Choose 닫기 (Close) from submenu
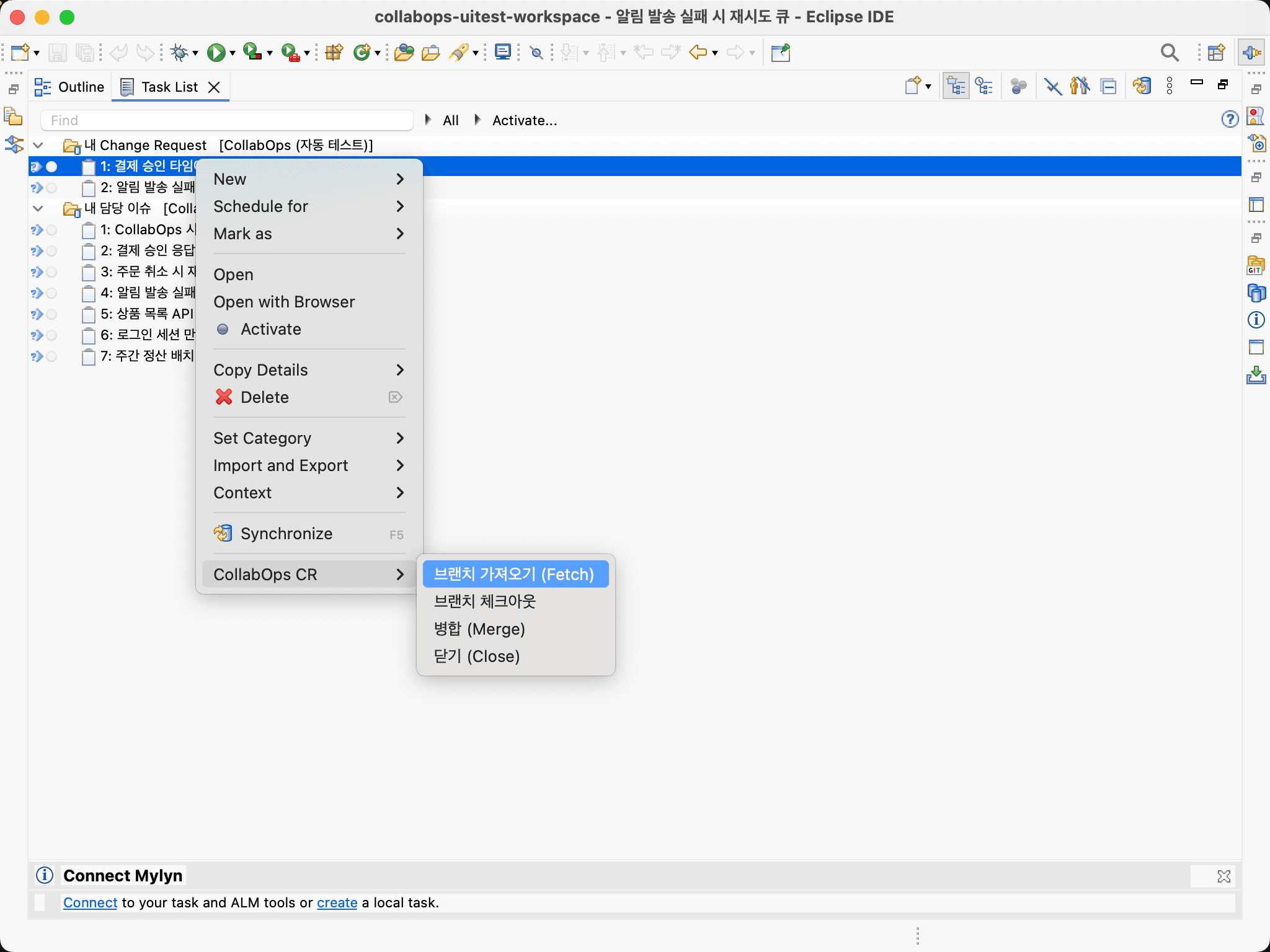The height and width of the screenshot is (952, 1270). [516, 656]
